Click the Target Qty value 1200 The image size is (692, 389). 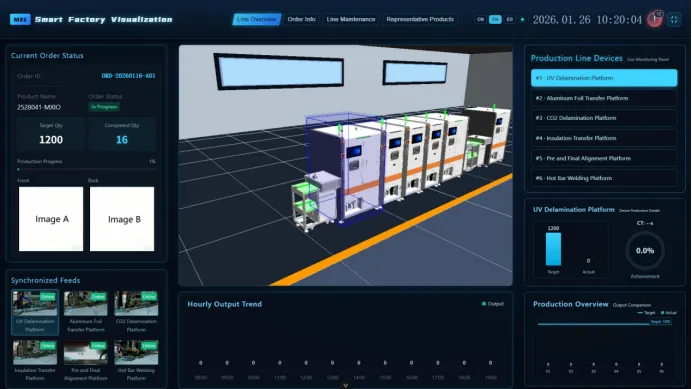click(51, 140)
